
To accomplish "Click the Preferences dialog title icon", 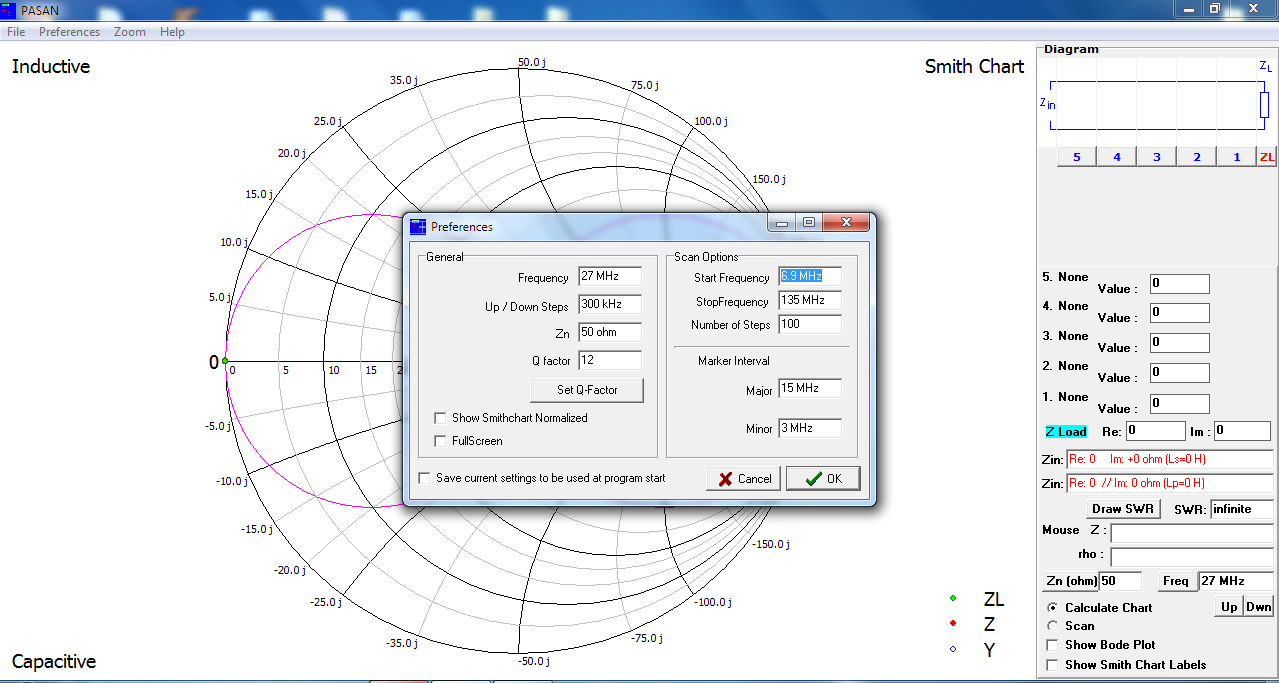I will point(418,227).
